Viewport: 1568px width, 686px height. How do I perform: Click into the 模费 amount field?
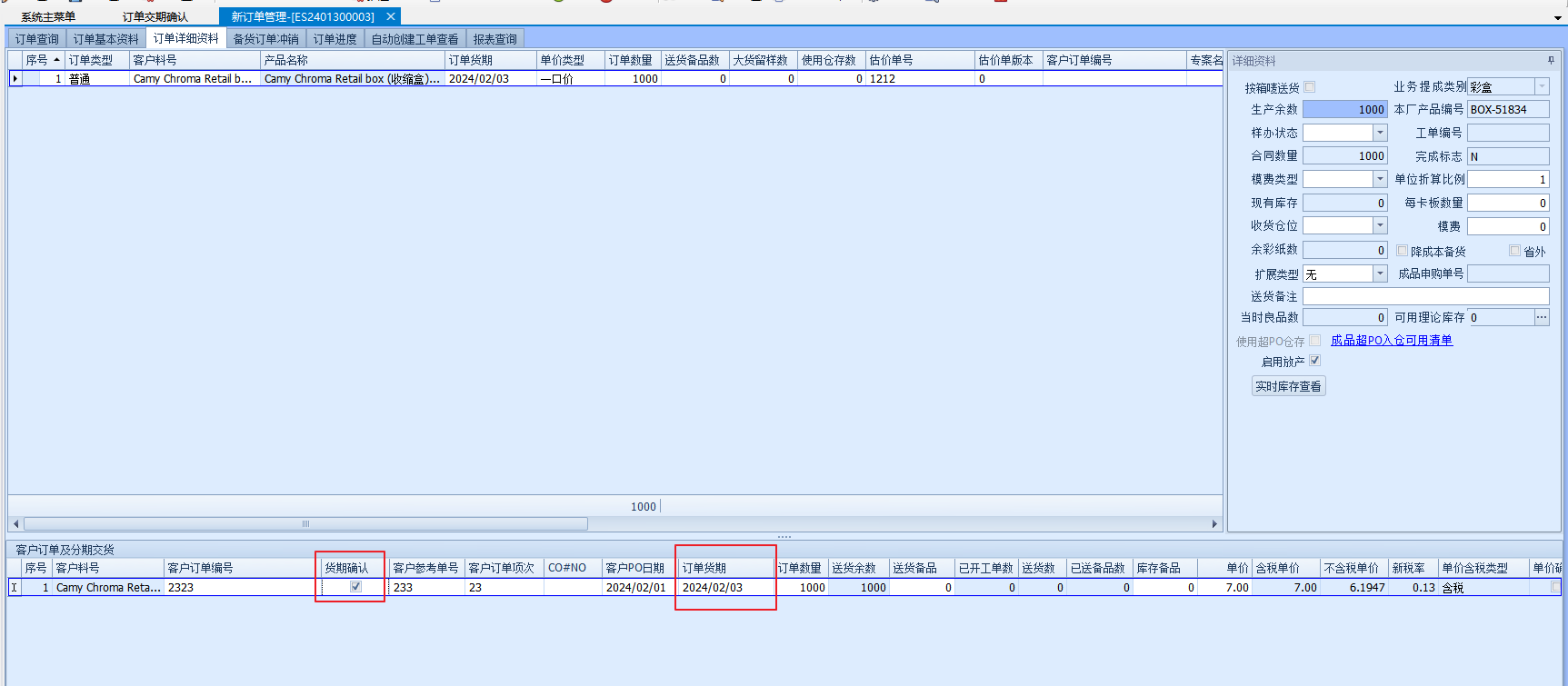click(1508, 226)
